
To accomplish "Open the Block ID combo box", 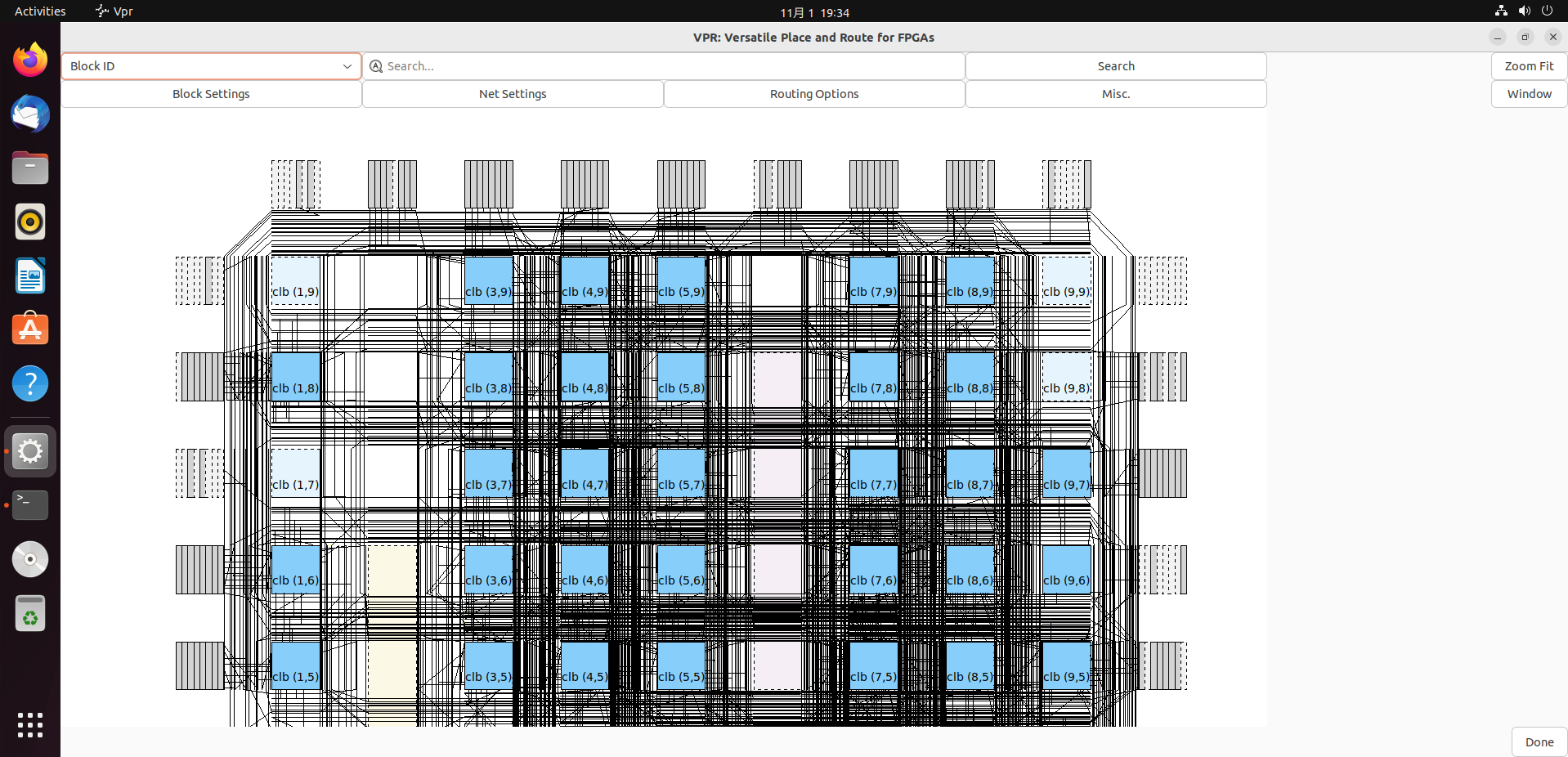I will pos(211,66).
